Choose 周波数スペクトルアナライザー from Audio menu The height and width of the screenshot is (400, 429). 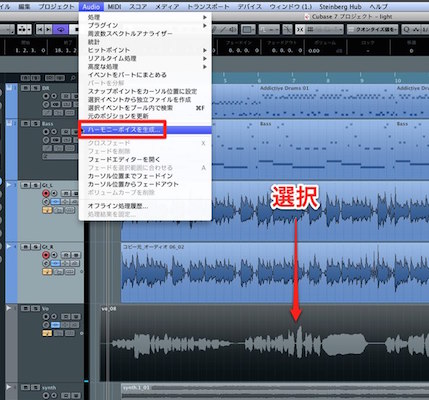[x=145, y=34]
